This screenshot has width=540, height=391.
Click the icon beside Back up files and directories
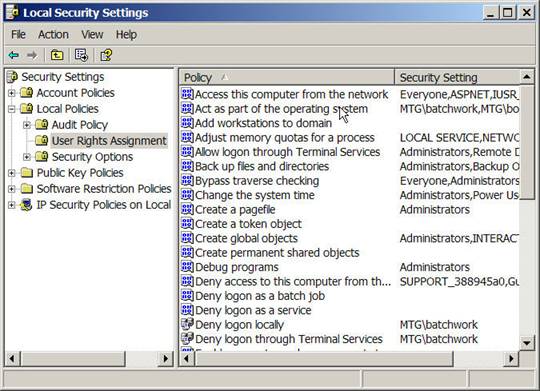point(187,166)
